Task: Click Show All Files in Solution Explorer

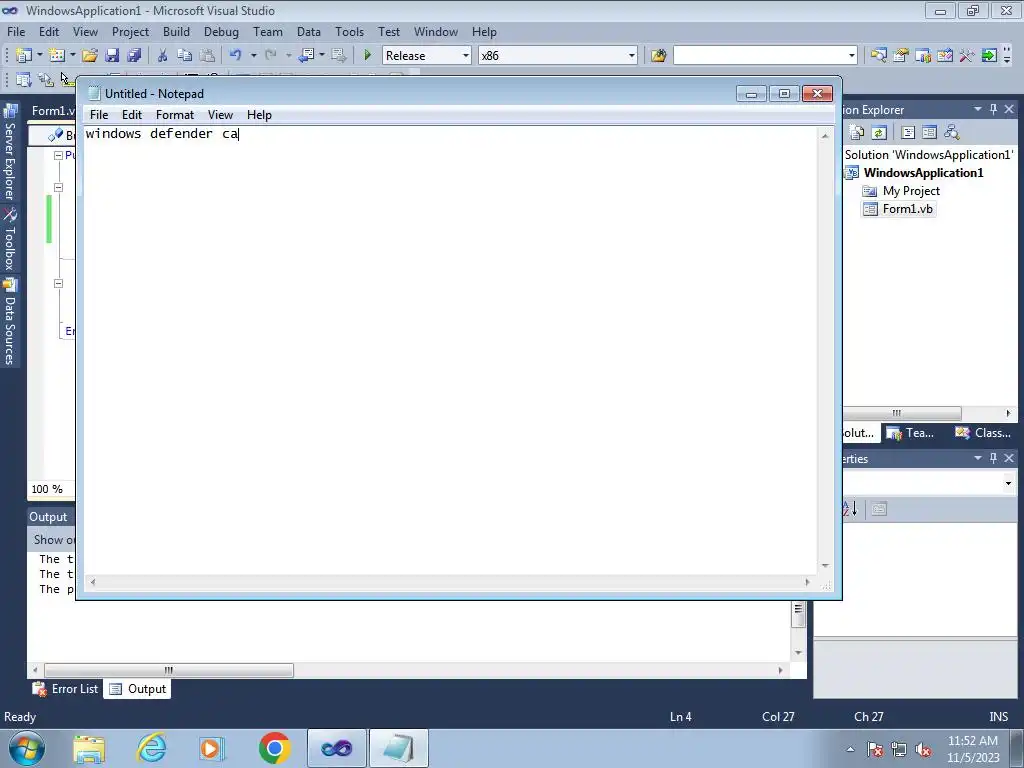Action: (857, 133)
